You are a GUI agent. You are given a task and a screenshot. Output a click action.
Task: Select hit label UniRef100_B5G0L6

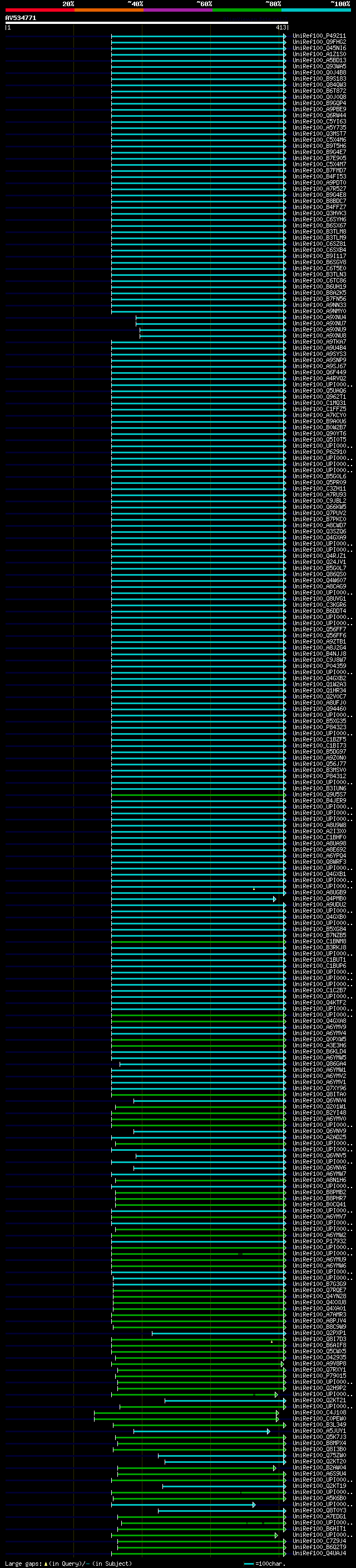319,477
